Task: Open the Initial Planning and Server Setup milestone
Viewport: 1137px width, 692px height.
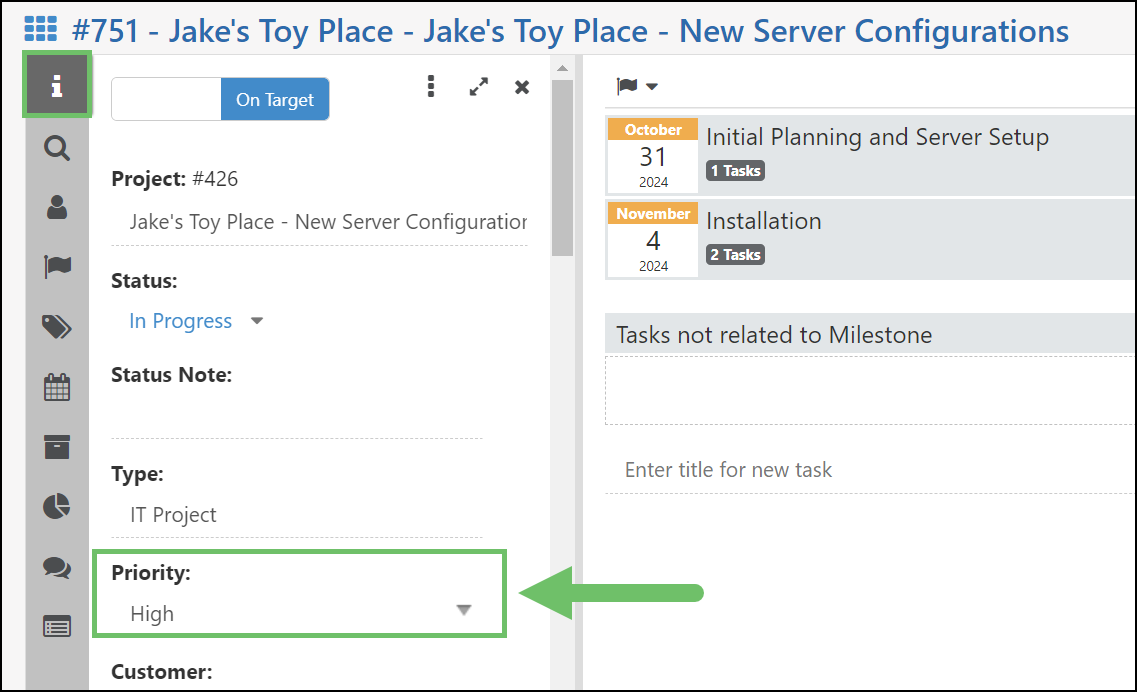Action: [x=877, y=137]
